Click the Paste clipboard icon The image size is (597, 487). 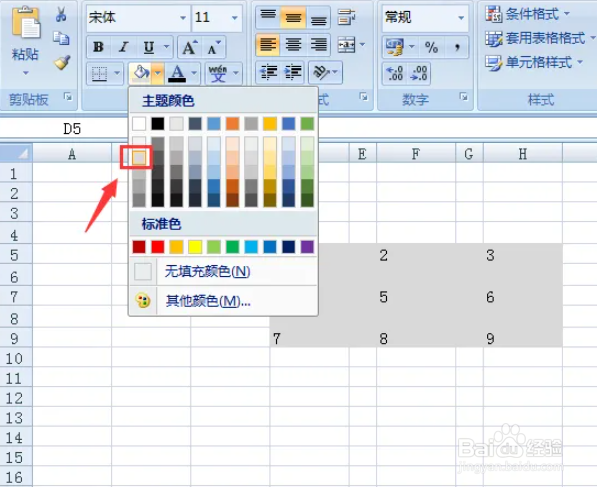pyautogui.click(x=25, y=22)
